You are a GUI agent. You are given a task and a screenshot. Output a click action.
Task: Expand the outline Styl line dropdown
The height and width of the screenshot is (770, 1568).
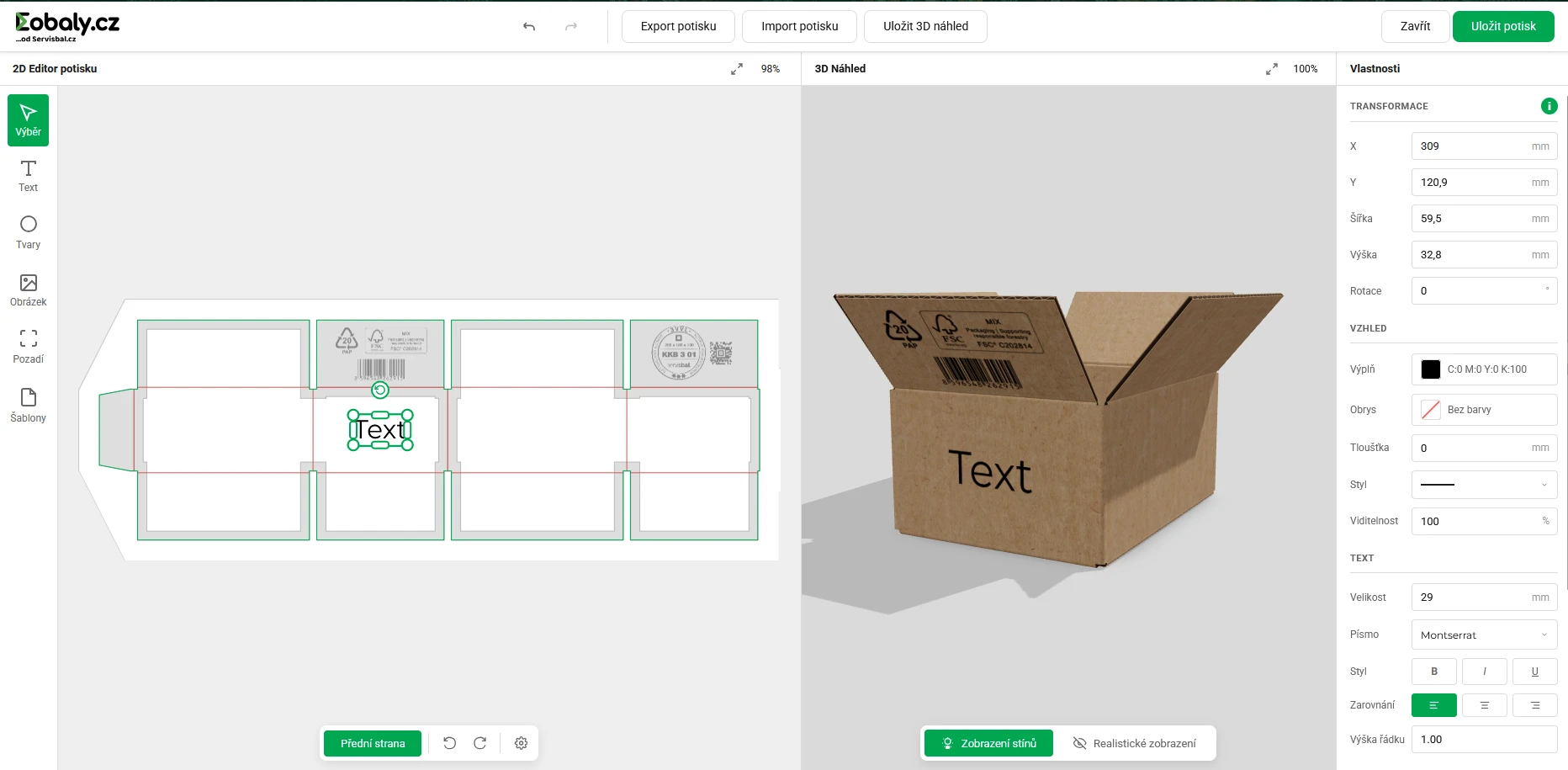[1484, 485]
